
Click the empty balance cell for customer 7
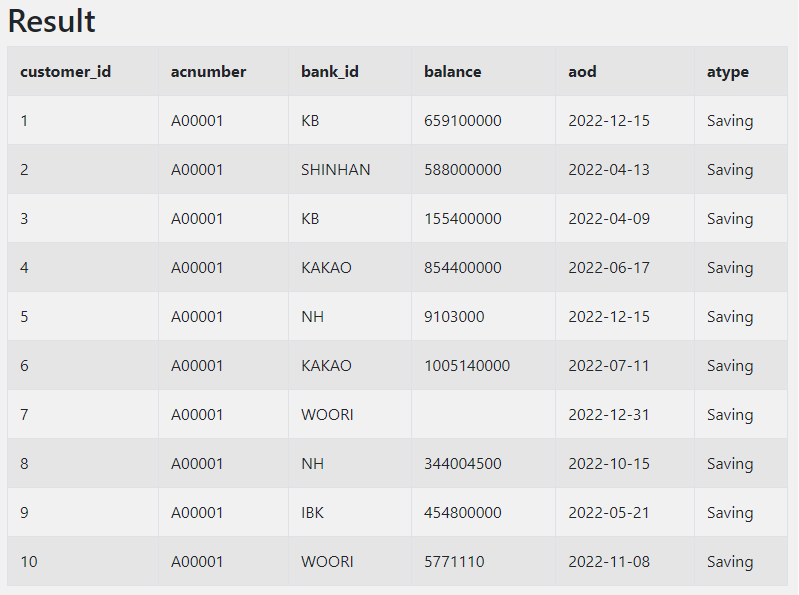point(483,415)
